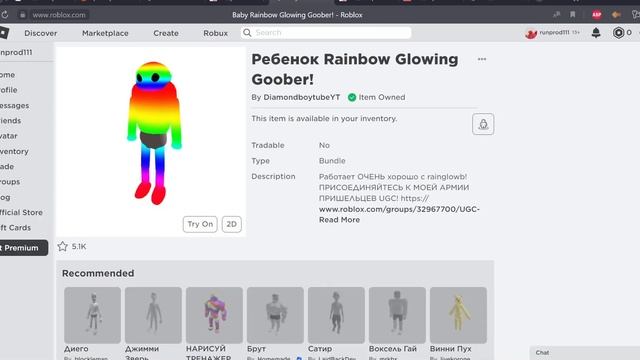Open creator DiamondboytubeYT's profile

[302, 97]
